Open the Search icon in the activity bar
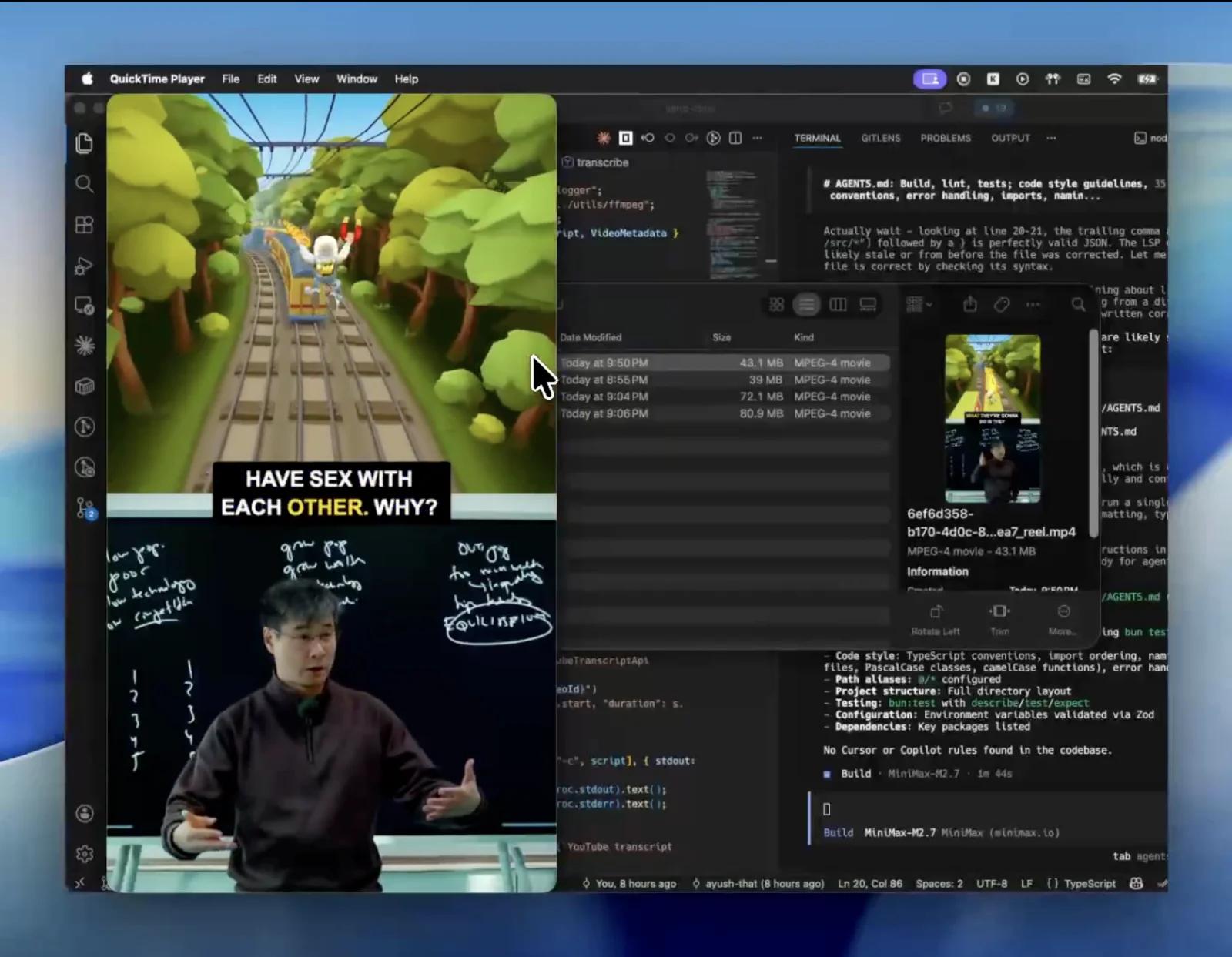The image size is (1232, 957). point(85,183)
